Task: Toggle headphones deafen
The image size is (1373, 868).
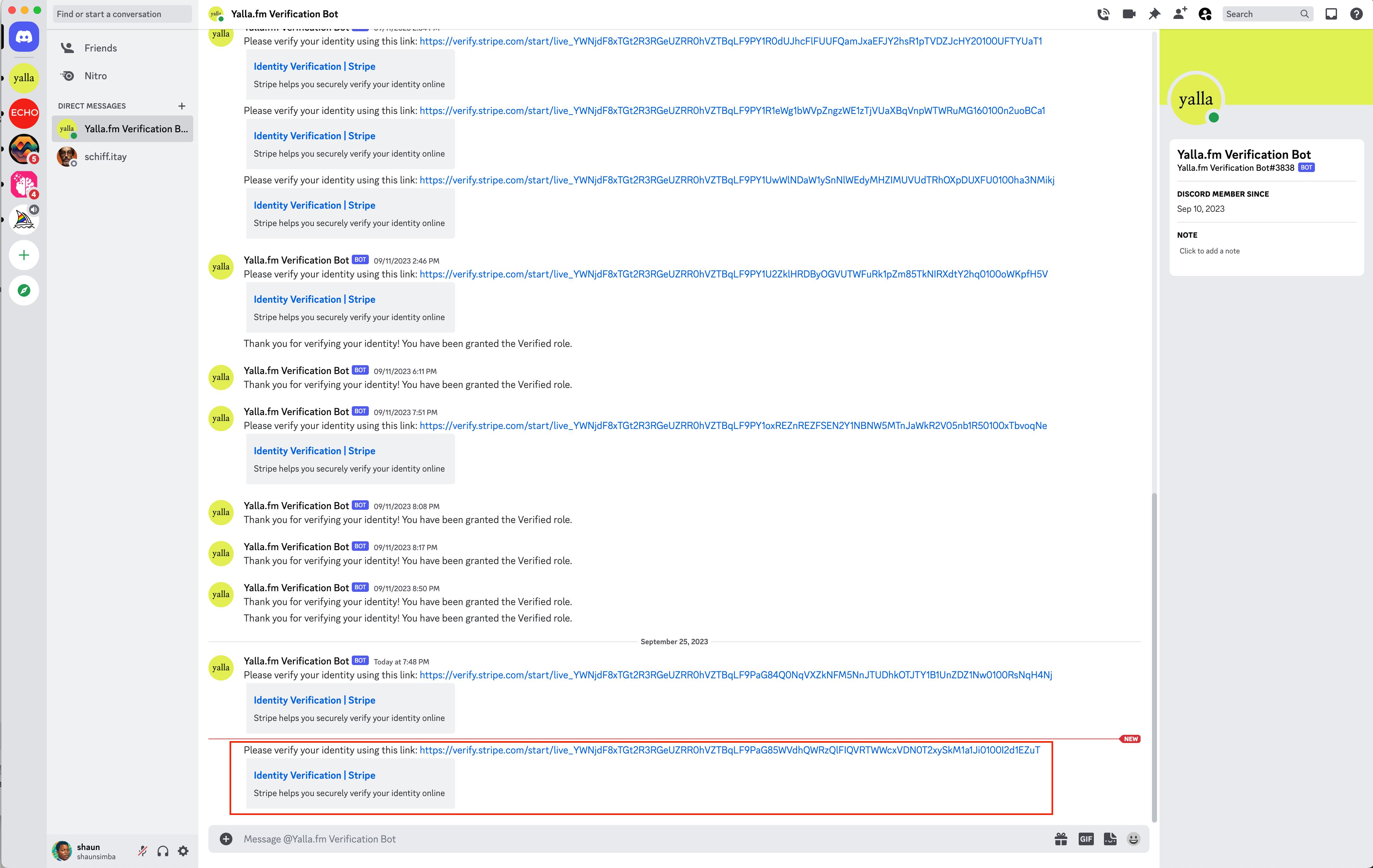Action: pos(163,851)
